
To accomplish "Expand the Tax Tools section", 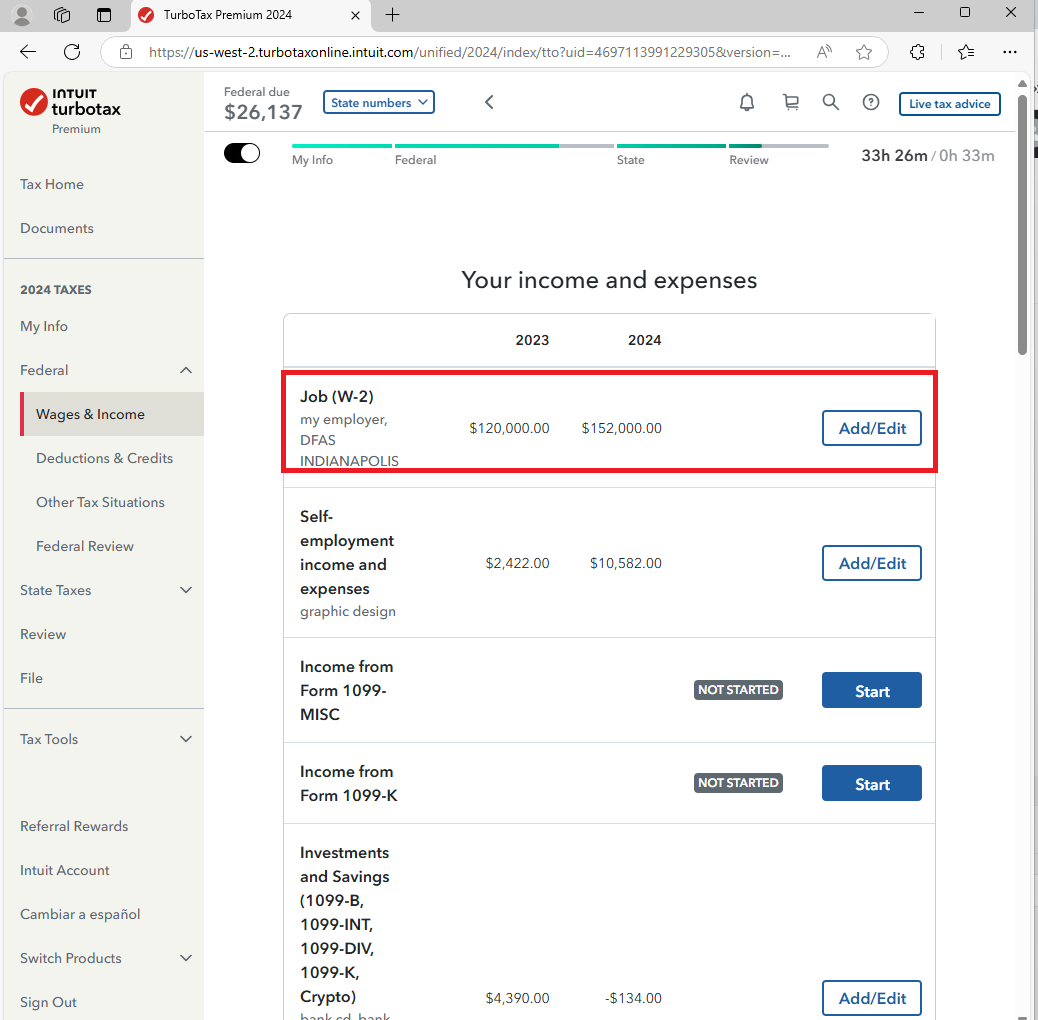I will [186, 739].
